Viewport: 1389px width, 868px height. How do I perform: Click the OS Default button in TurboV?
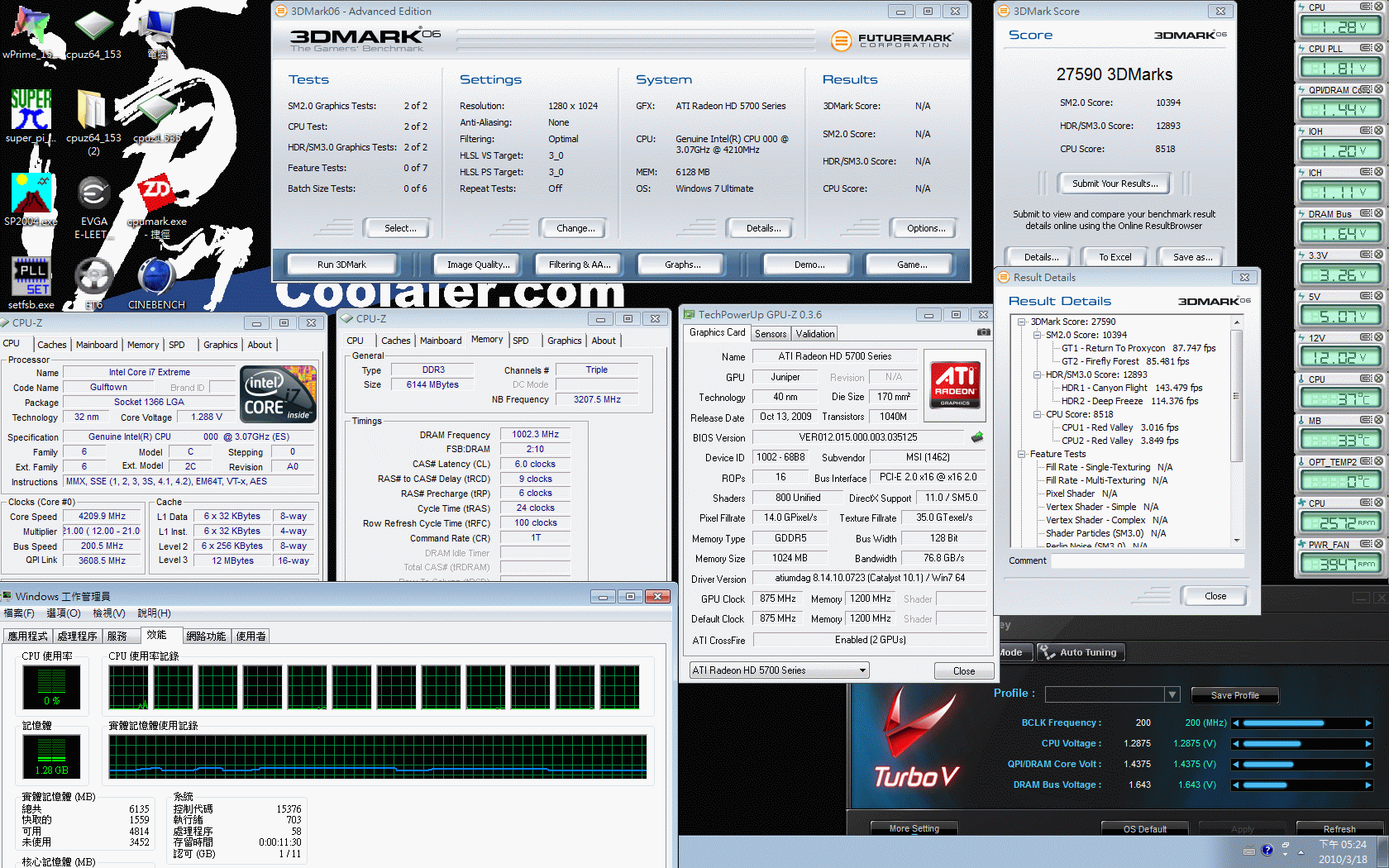tap(1145, 828)
